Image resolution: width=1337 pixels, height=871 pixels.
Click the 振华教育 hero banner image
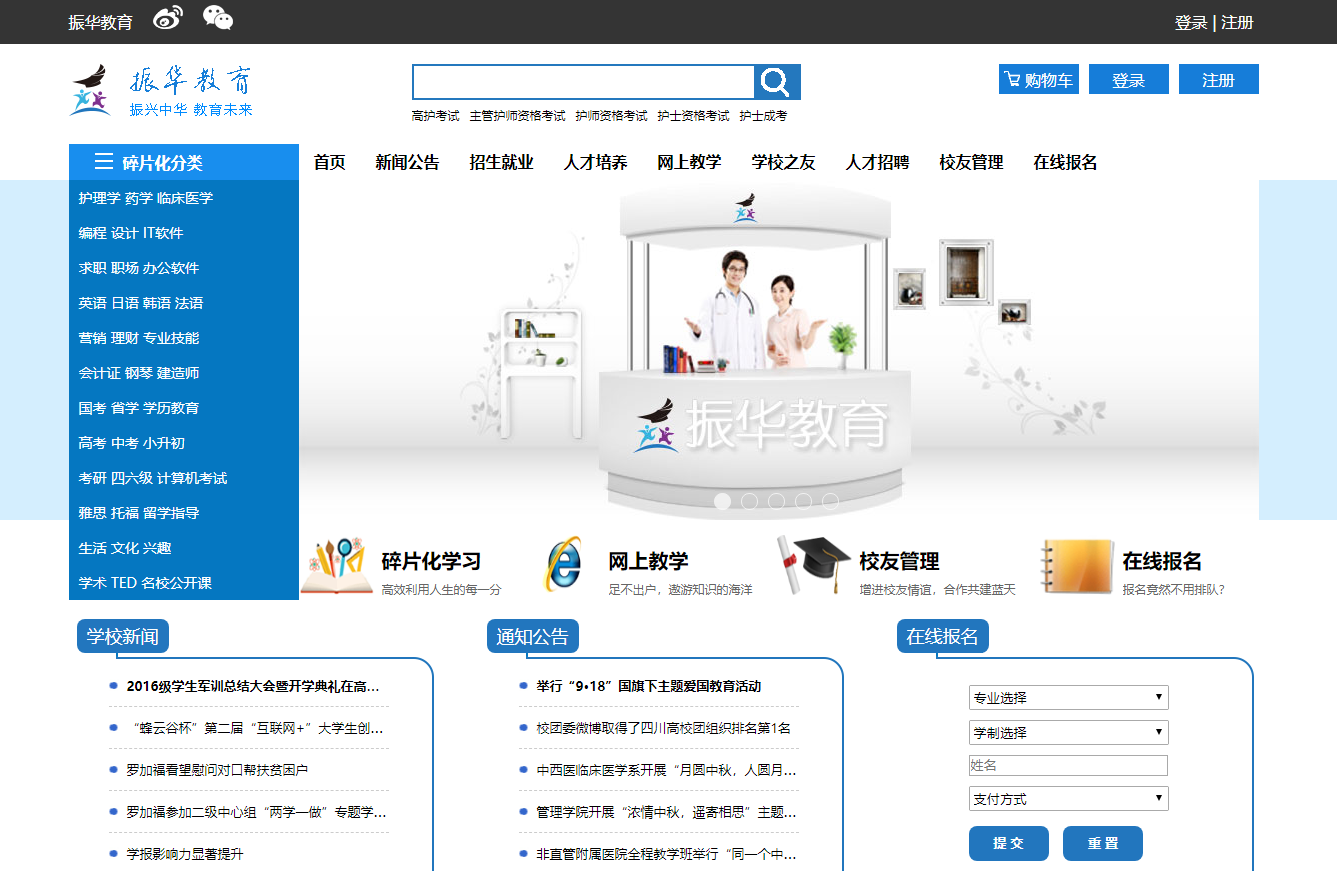(x=779, y=350)
